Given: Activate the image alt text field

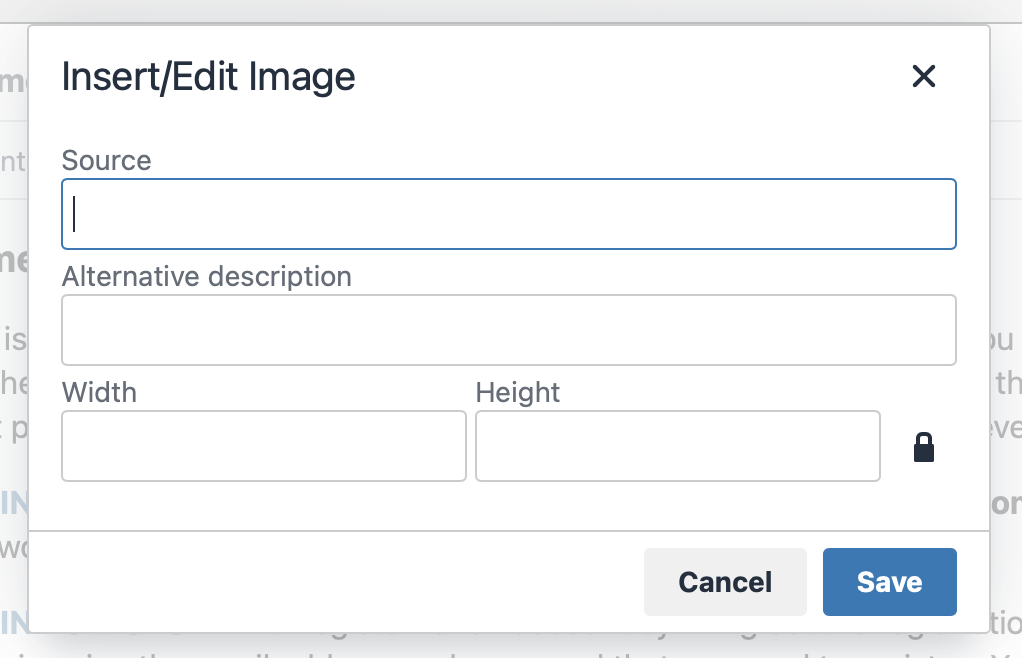Looking at the screenshot, I should coord(509,330).
